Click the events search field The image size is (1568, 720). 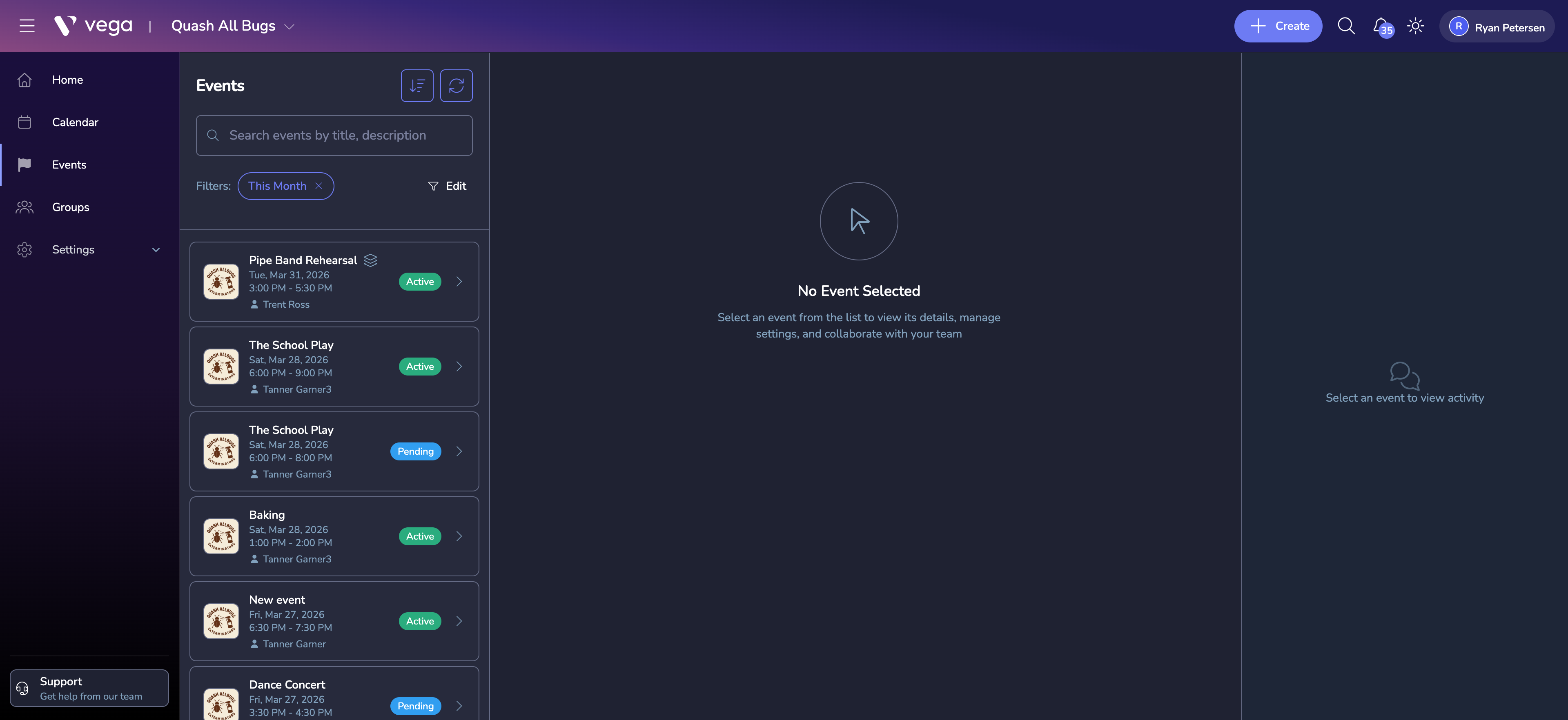tap(334, 136)
